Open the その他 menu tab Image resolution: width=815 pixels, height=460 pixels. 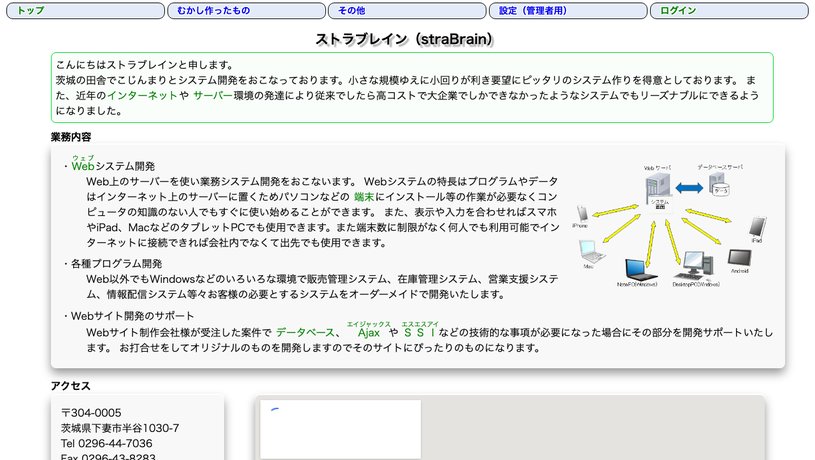tap(407, 10)
